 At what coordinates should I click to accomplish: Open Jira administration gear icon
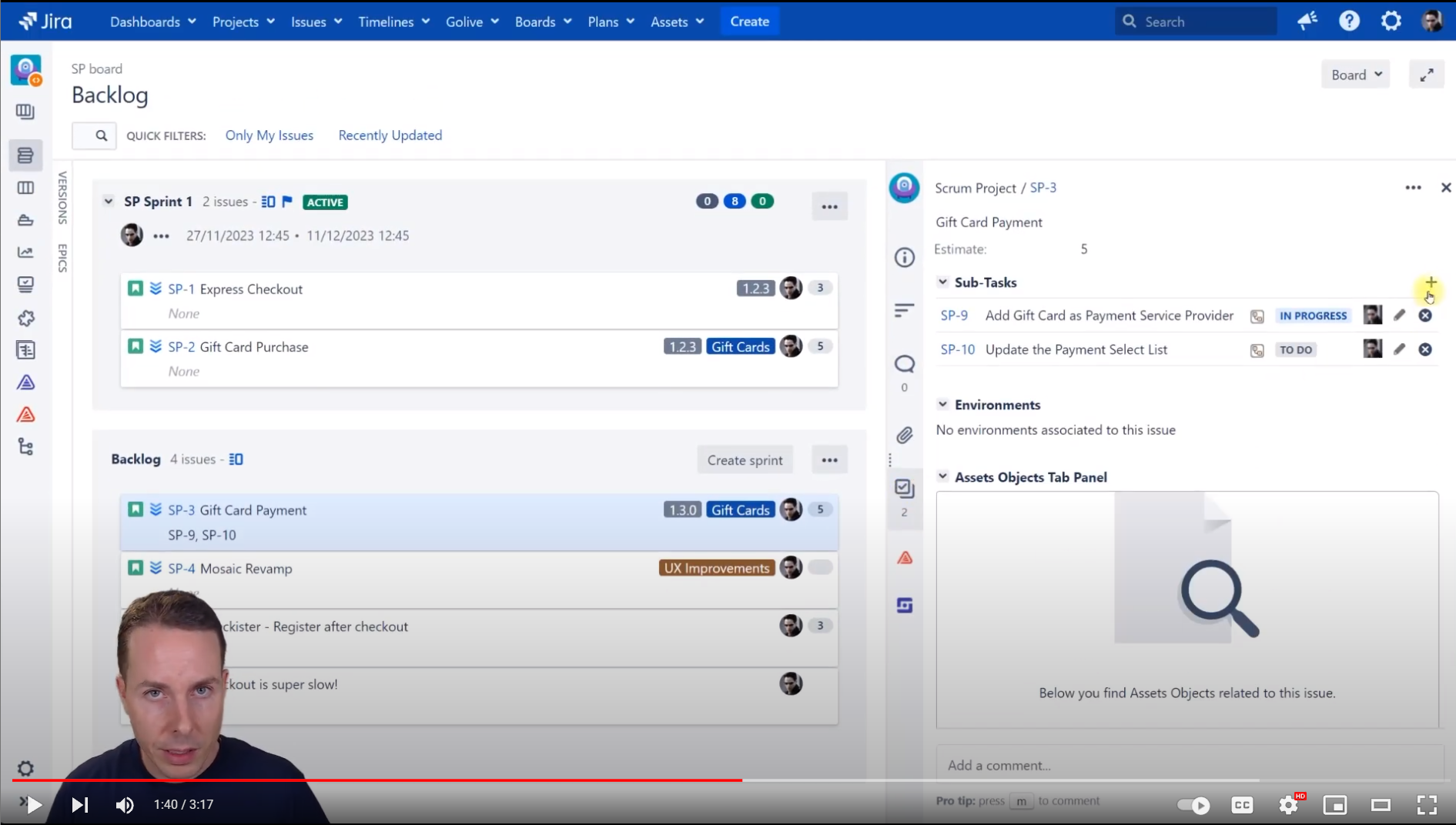point(1391,22)
